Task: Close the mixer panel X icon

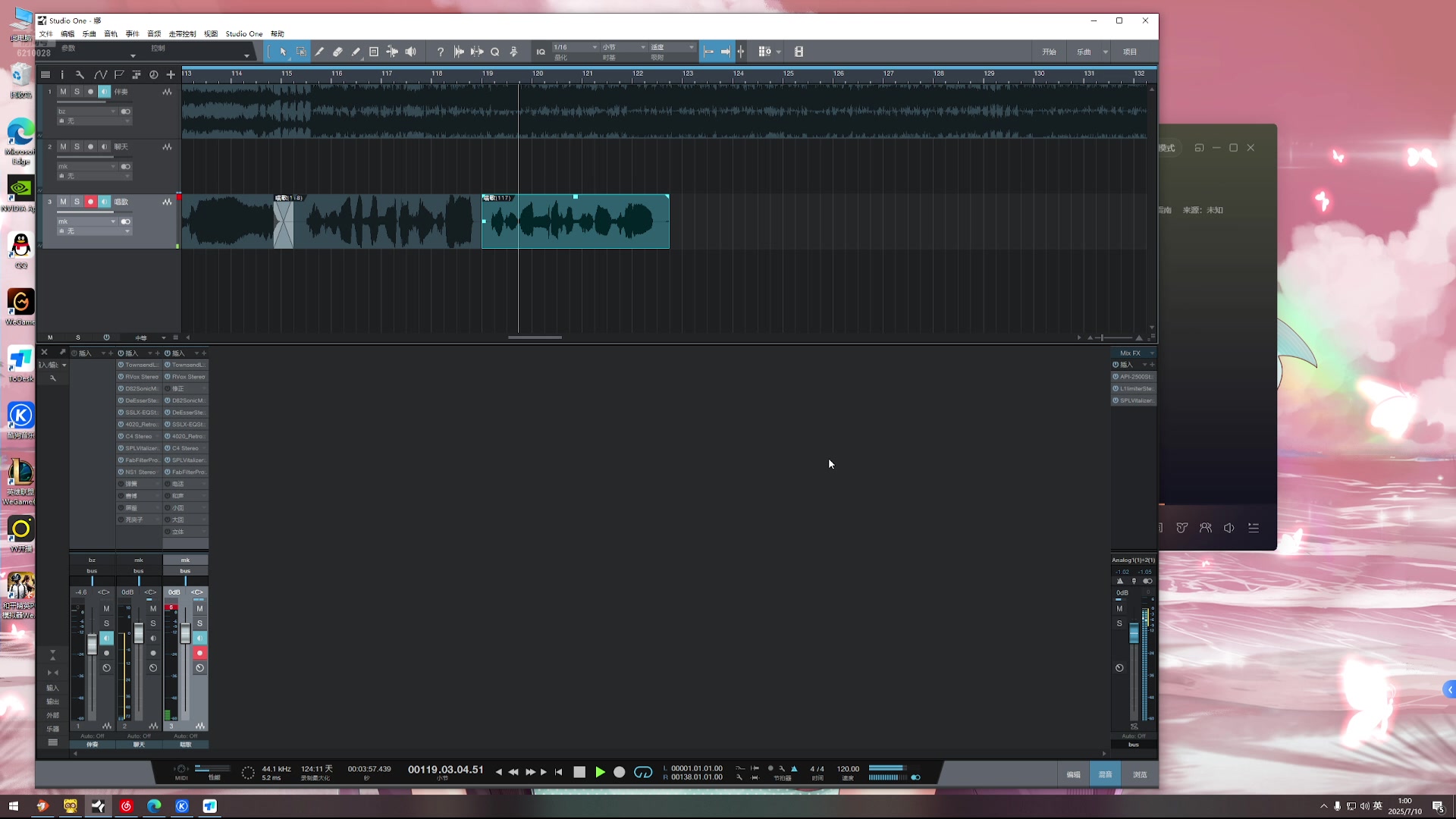Action: (44, 352)
